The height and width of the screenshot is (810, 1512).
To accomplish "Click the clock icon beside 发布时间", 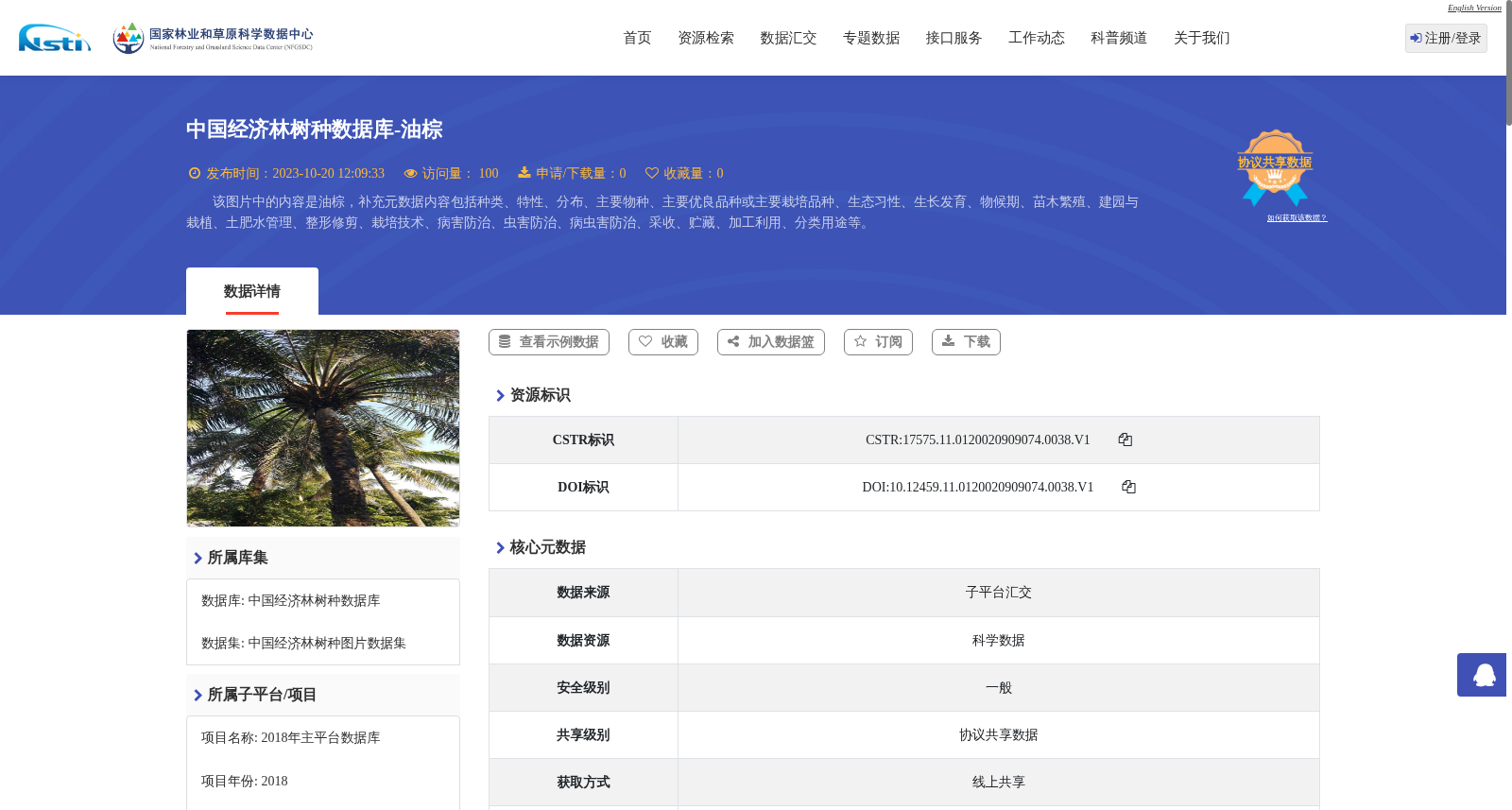I will (x=195, y=173).
